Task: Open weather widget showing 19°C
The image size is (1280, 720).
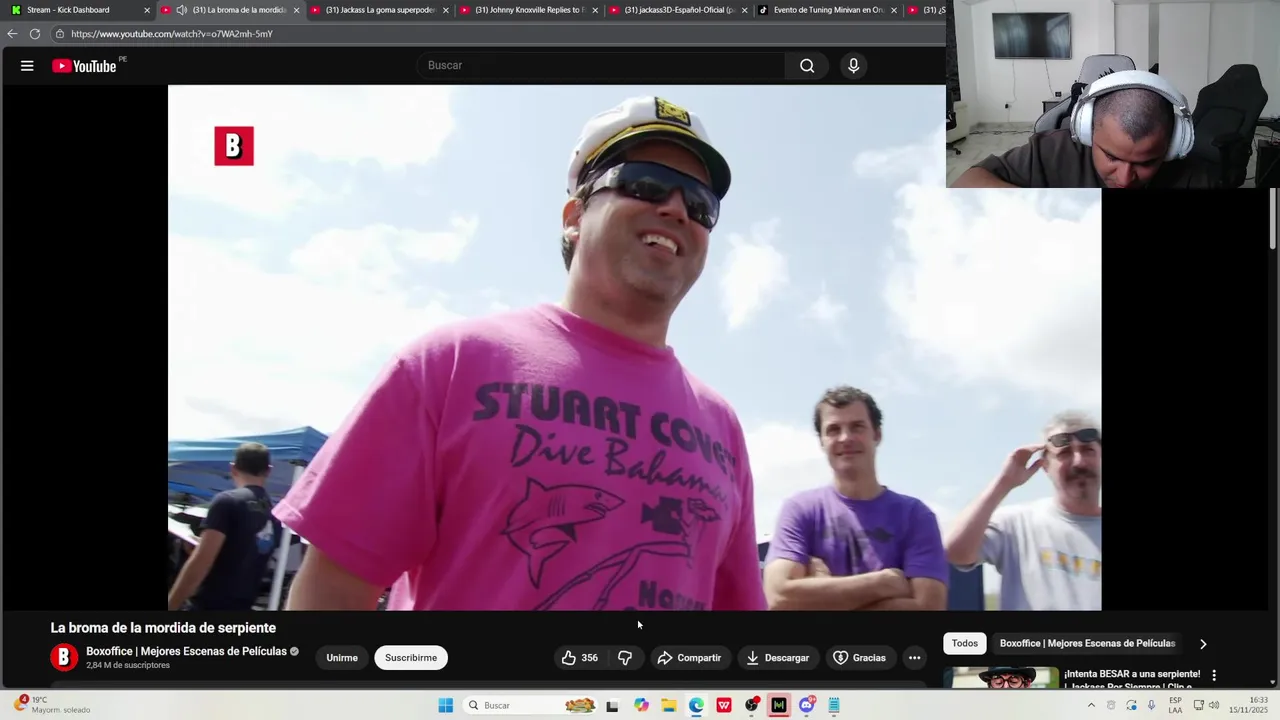Action: (52, 705)
